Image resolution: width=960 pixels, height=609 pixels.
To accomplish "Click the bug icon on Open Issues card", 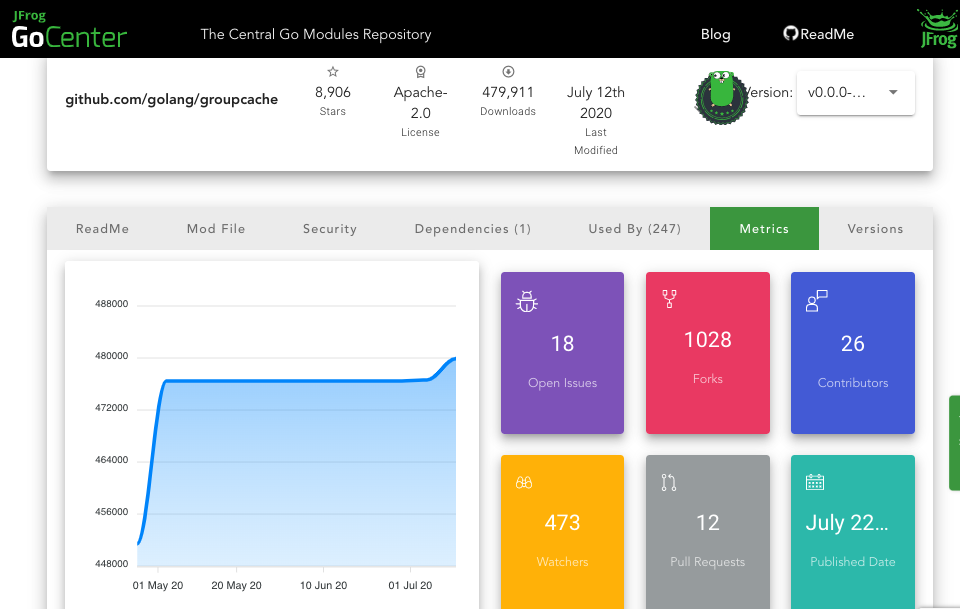I will 527,301.
